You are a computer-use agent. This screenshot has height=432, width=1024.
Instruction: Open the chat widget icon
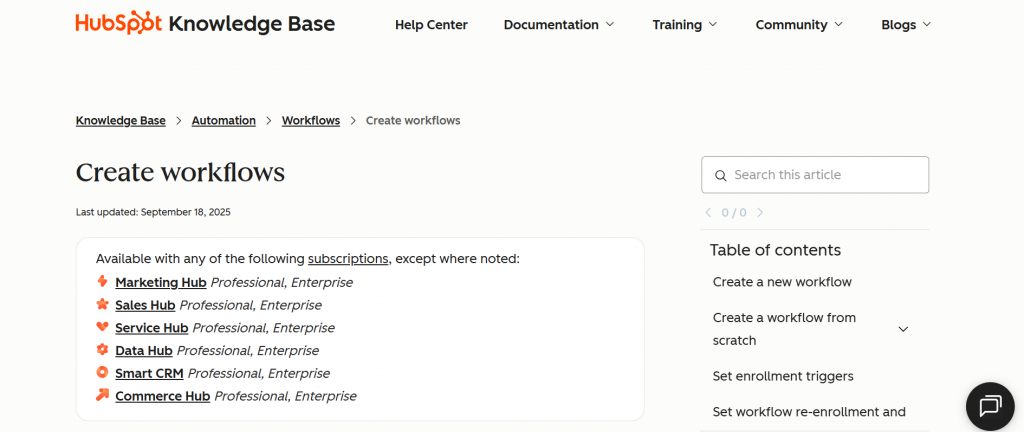990,406
